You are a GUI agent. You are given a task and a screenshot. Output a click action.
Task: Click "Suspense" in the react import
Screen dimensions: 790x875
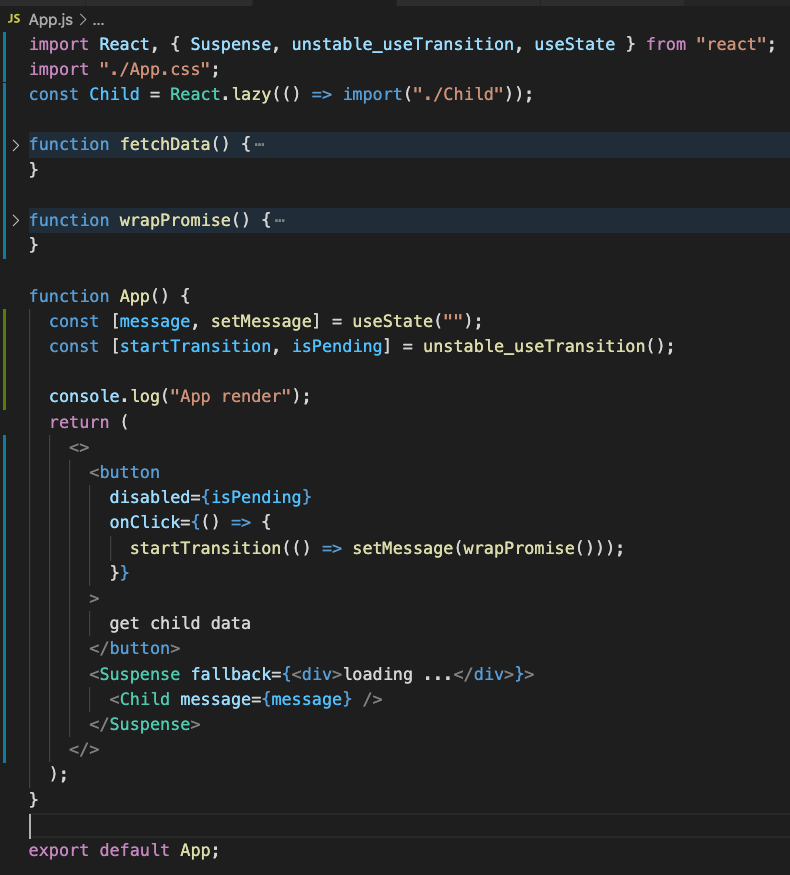click(x=230, y=44)
